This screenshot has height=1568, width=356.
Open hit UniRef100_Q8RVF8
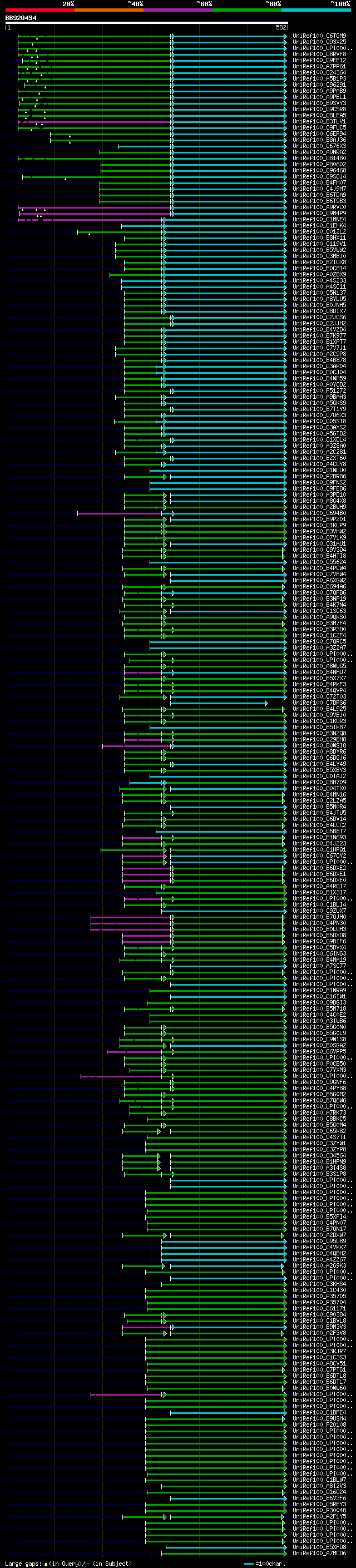click(x=319, y=54)
